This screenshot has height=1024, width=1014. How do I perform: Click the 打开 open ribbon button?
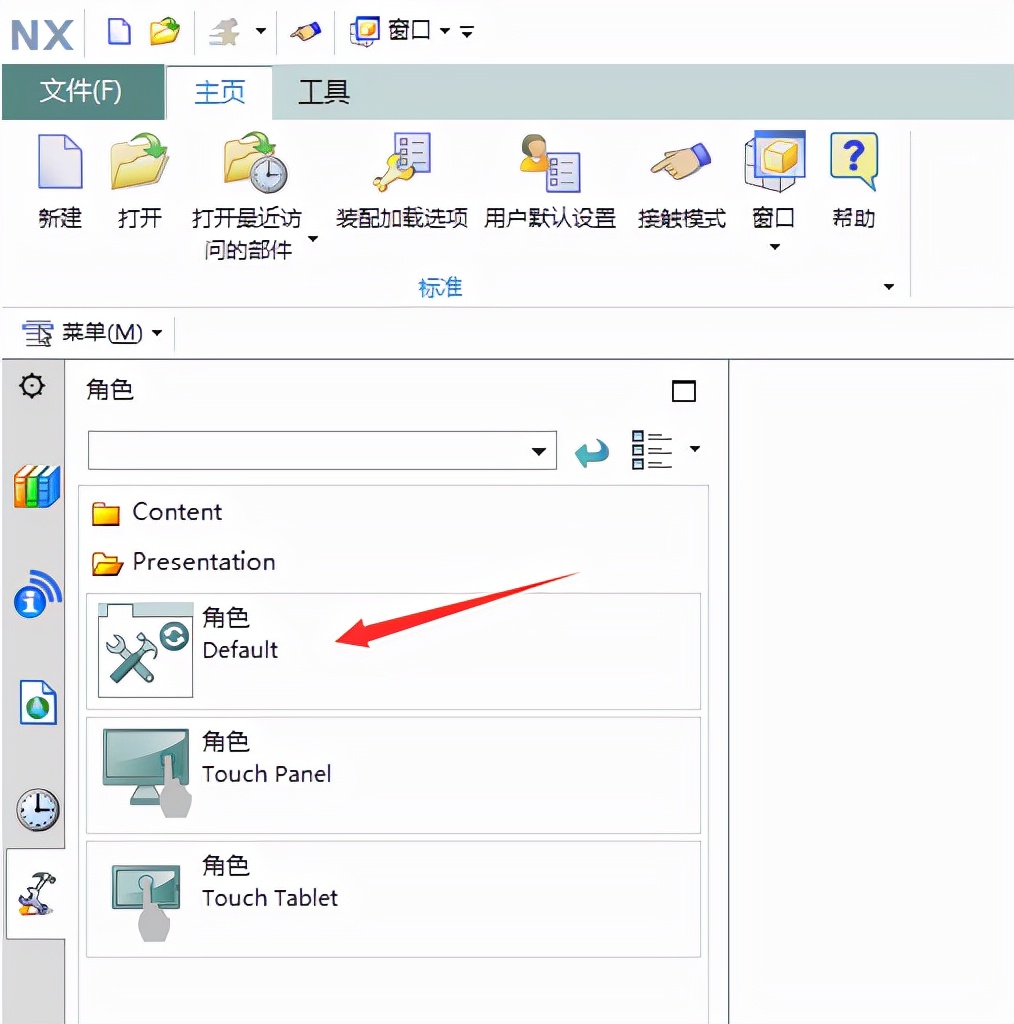tap(140, 180)
